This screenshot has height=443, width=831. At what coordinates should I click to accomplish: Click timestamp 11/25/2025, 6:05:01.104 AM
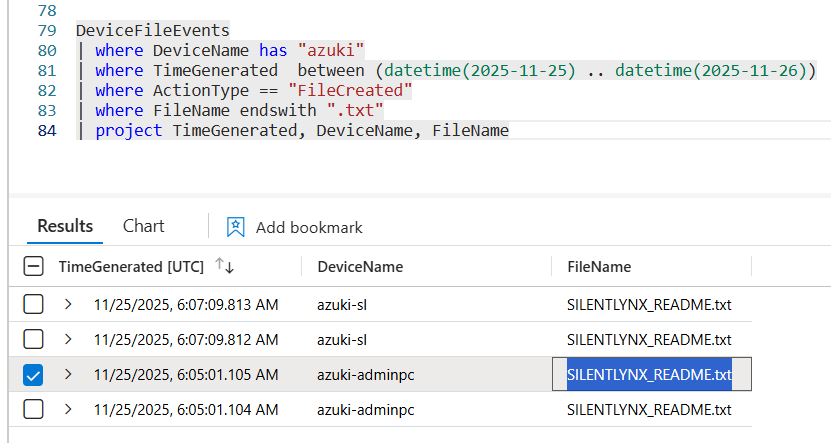click(186, 410)
